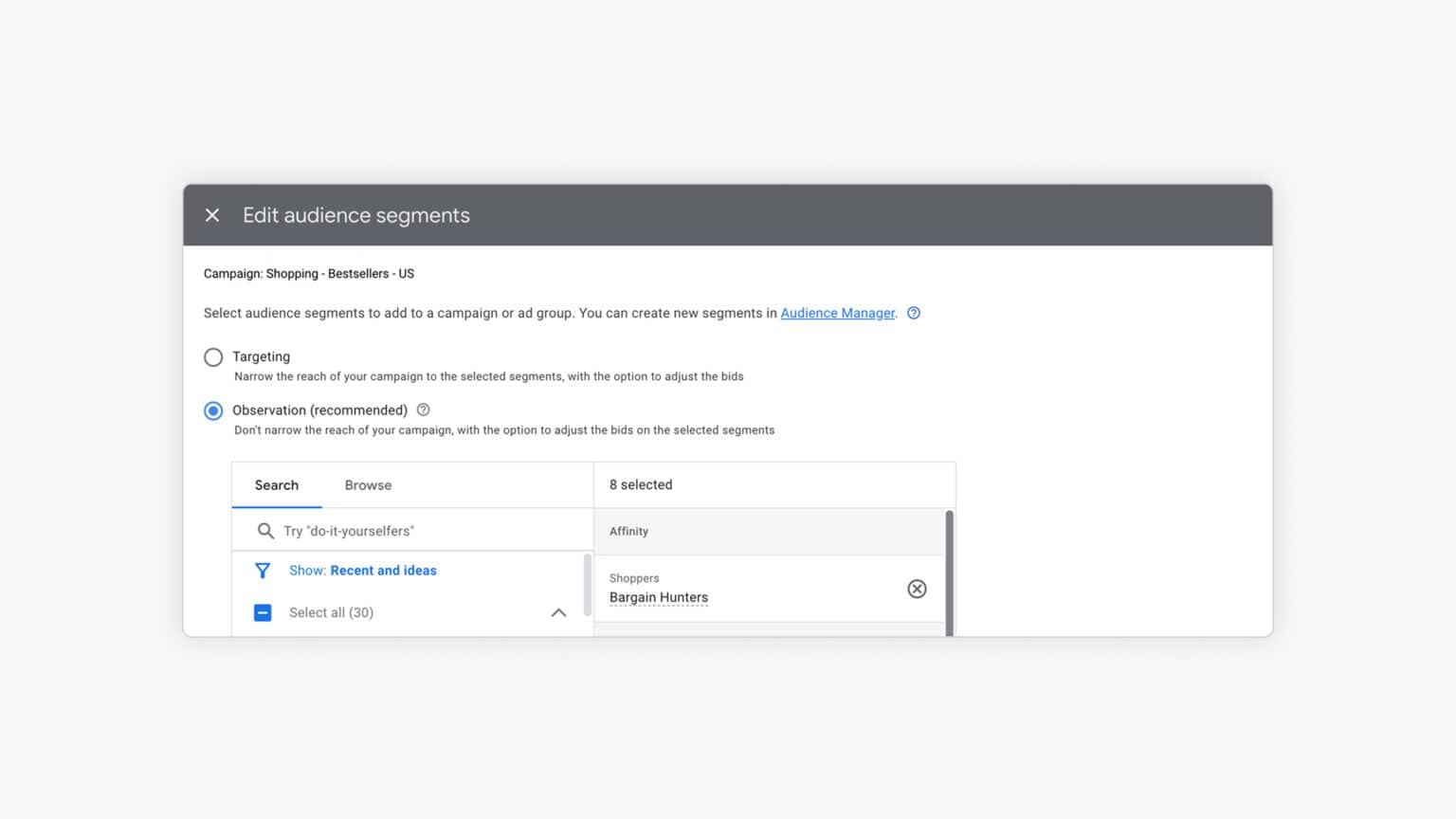
Task: Click the help icon beside Observation (recommended)
Action: click(x=423, y=409)
